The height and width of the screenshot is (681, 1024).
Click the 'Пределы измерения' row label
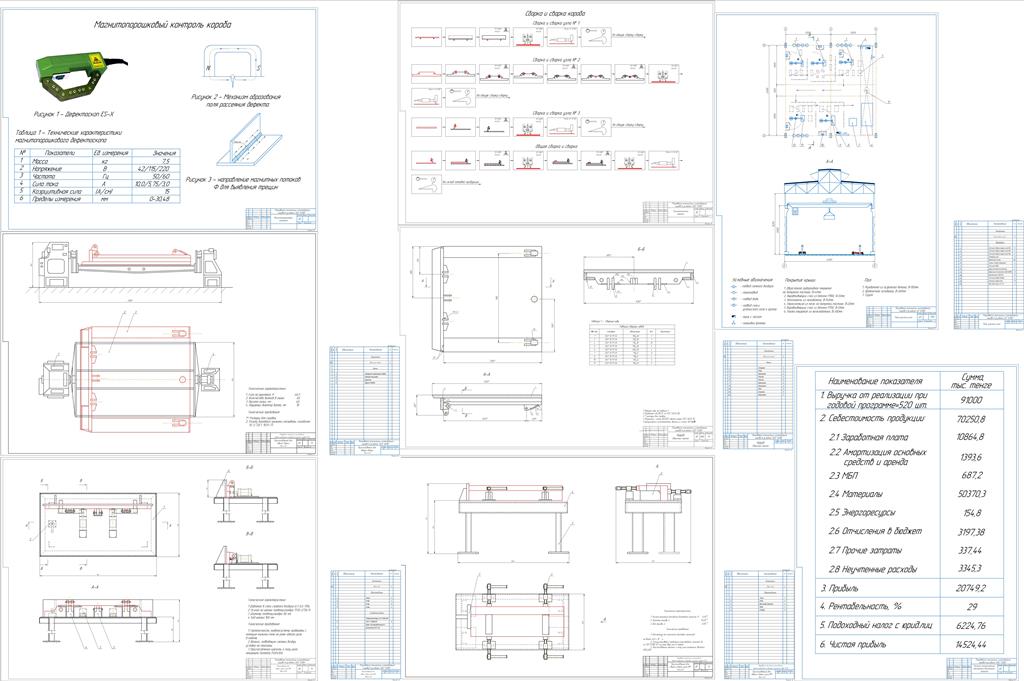(x=56, y=199)
